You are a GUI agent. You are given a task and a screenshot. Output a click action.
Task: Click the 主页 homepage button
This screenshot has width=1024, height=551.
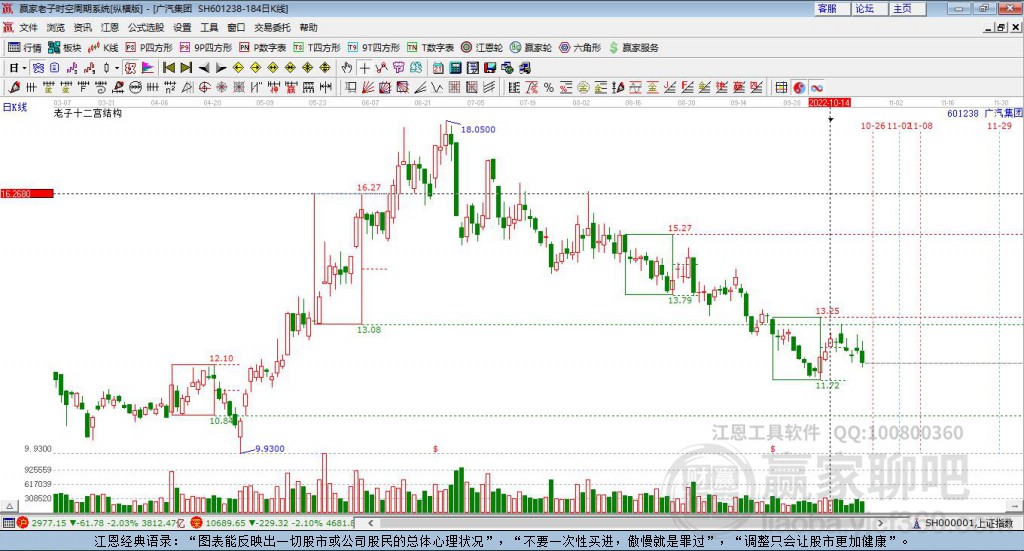pyautogui.click(x=906, y=8)
